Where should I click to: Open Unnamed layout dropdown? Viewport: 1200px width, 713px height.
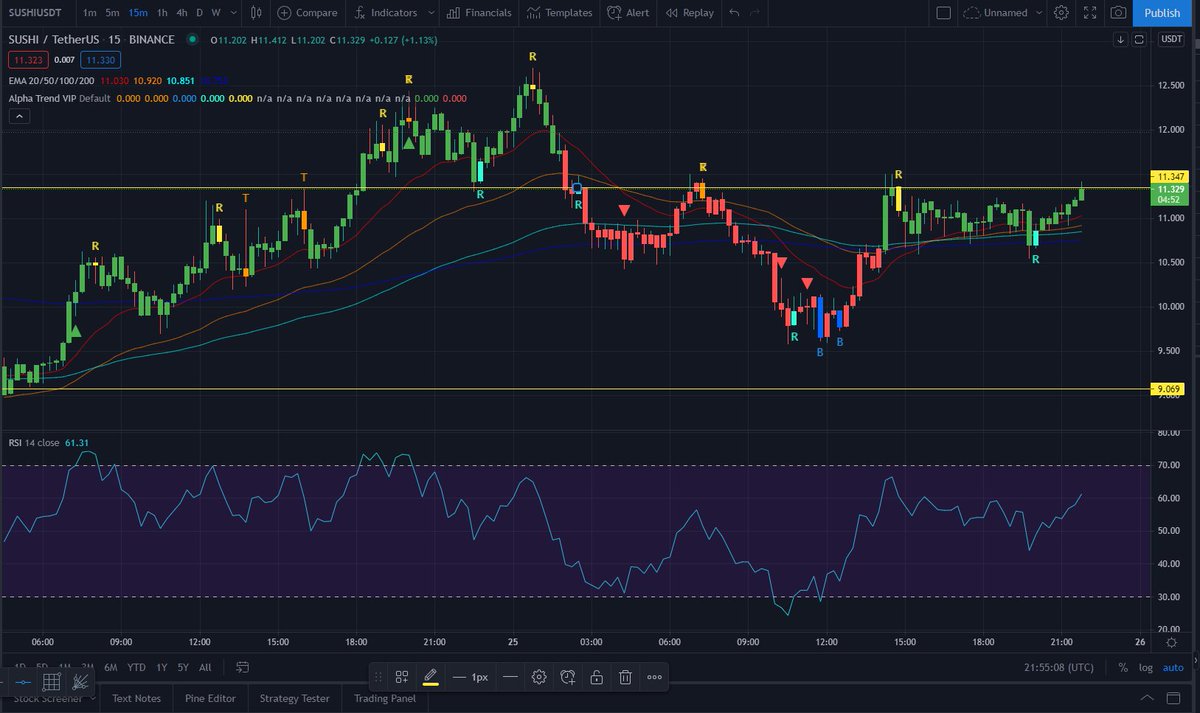1003,13
